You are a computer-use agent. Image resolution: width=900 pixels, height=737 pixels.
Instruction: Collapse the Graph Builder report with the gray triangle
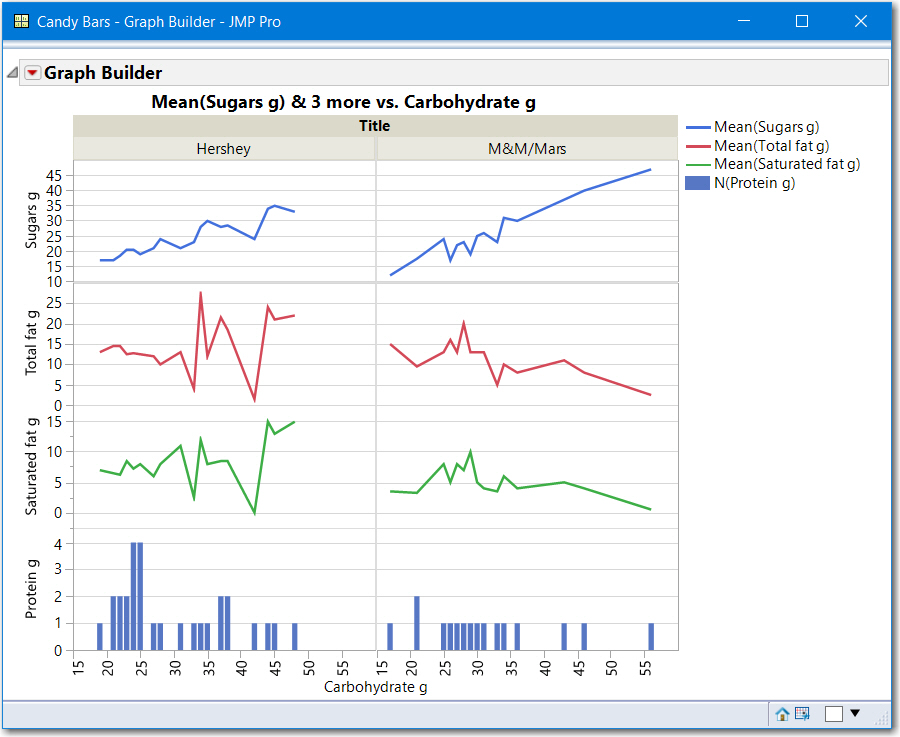(x=10, y=72)
